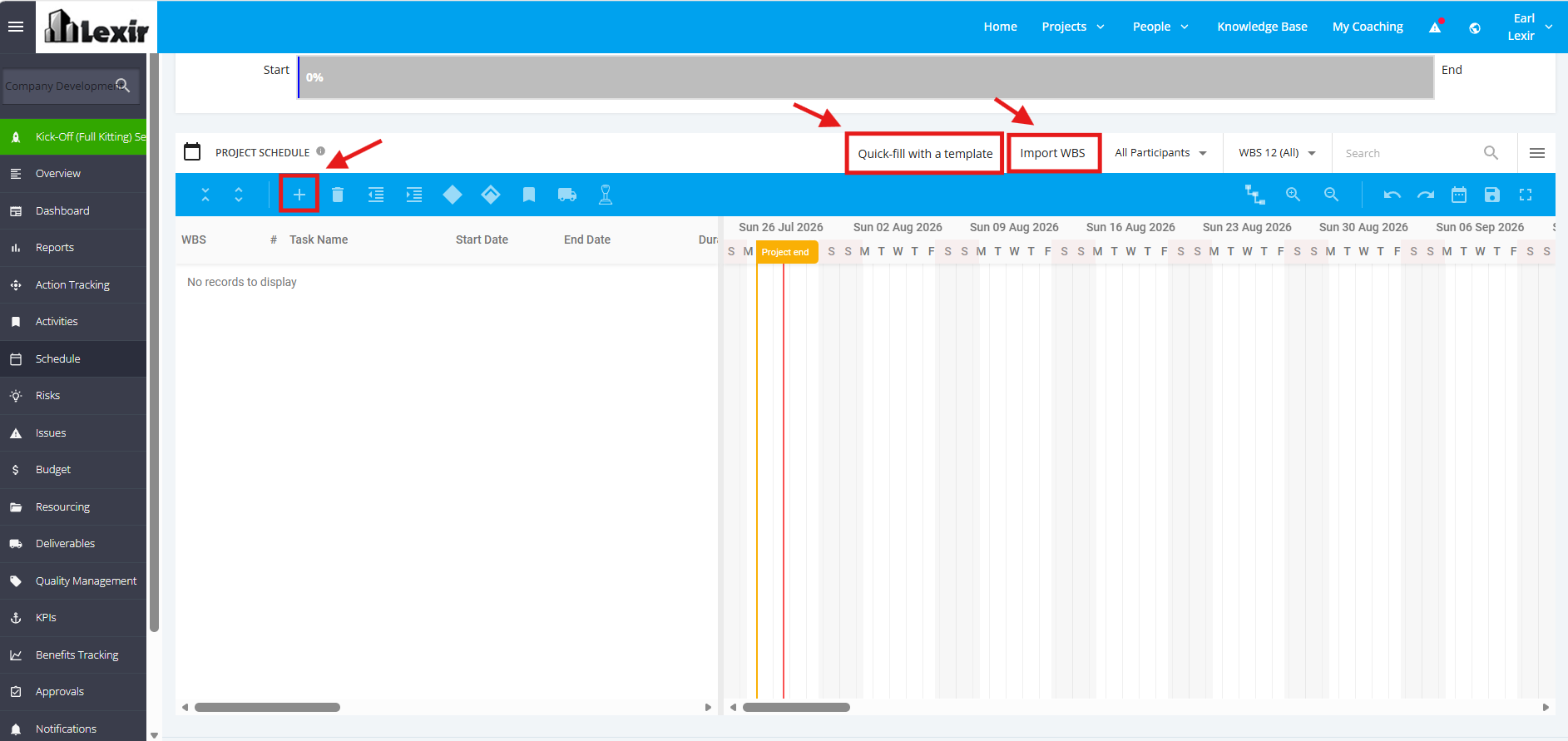Click the truck deliverable icon in the toolbar

tap(567, 195)
